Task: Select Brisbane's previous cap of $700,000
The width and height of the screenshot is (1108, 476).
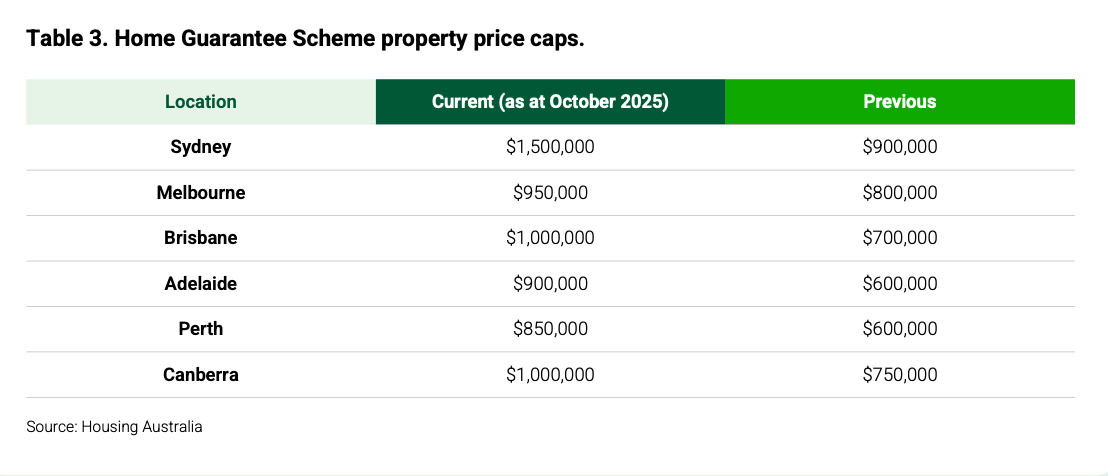Action: (x=900, y=238)
